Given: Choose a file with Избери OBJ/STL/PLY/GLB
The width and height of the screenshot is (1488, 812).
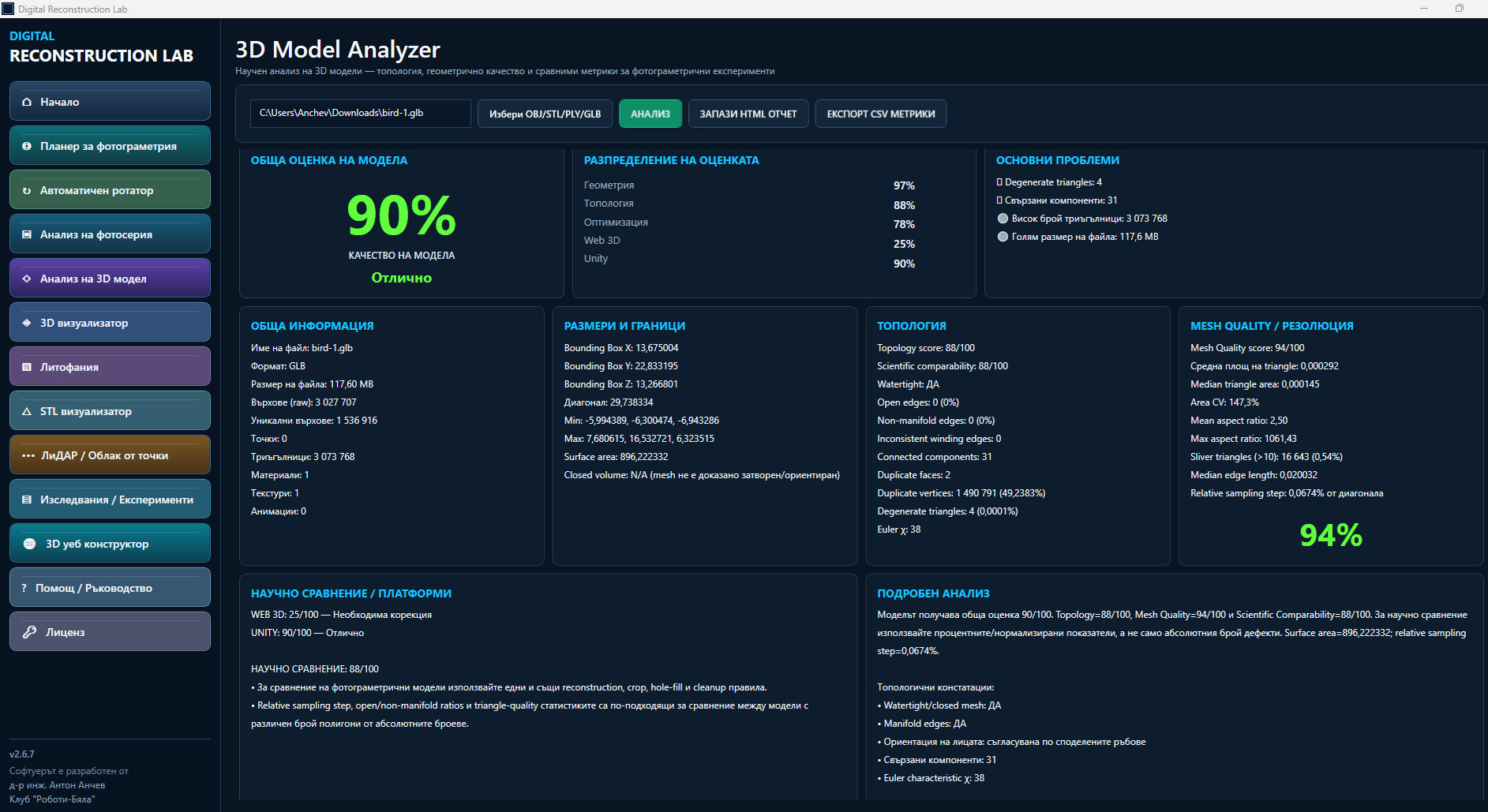Looking at the screenshot, I should pos(545,114).
